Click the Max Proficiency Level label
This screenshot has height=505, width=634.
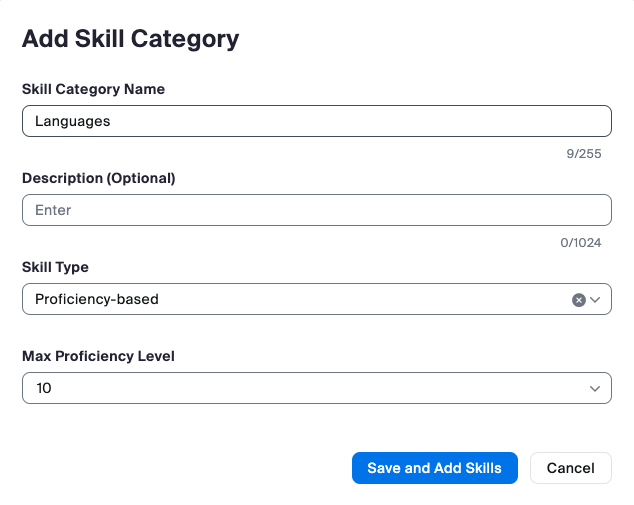click(x=98, y=356)
